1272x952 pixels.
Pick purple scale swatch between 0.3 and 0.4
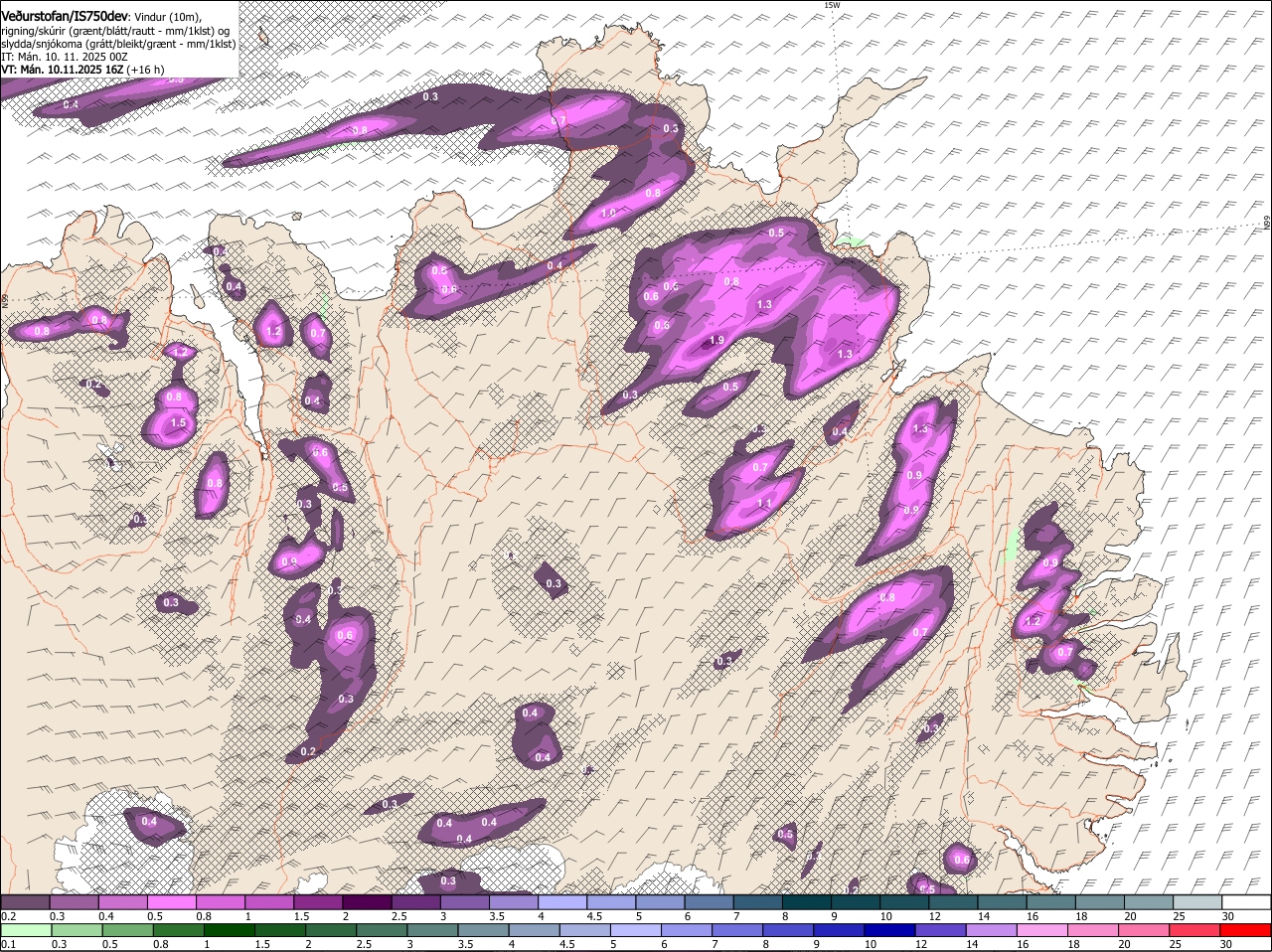tap(74, 901)
